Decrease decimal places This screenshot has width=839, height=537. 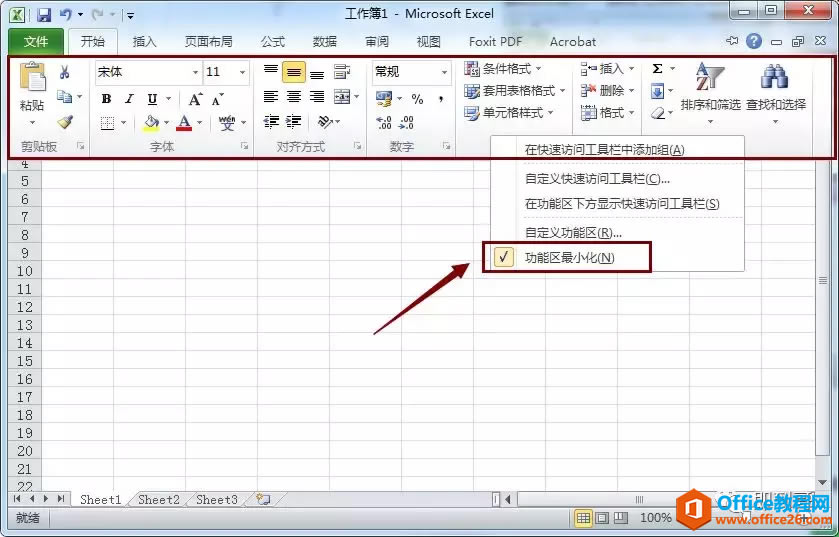point(407,123)
